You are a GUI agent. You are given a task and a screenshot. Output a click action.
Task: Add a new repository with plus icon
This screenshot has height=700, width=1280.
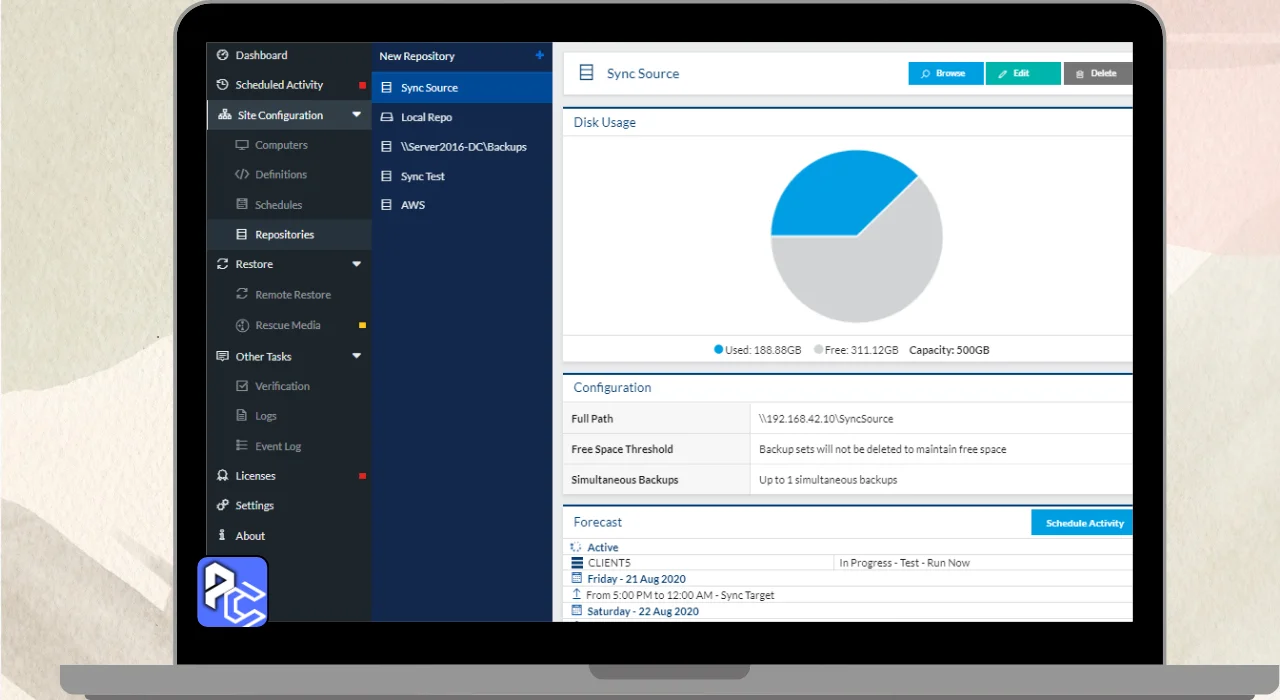(540, 56)
